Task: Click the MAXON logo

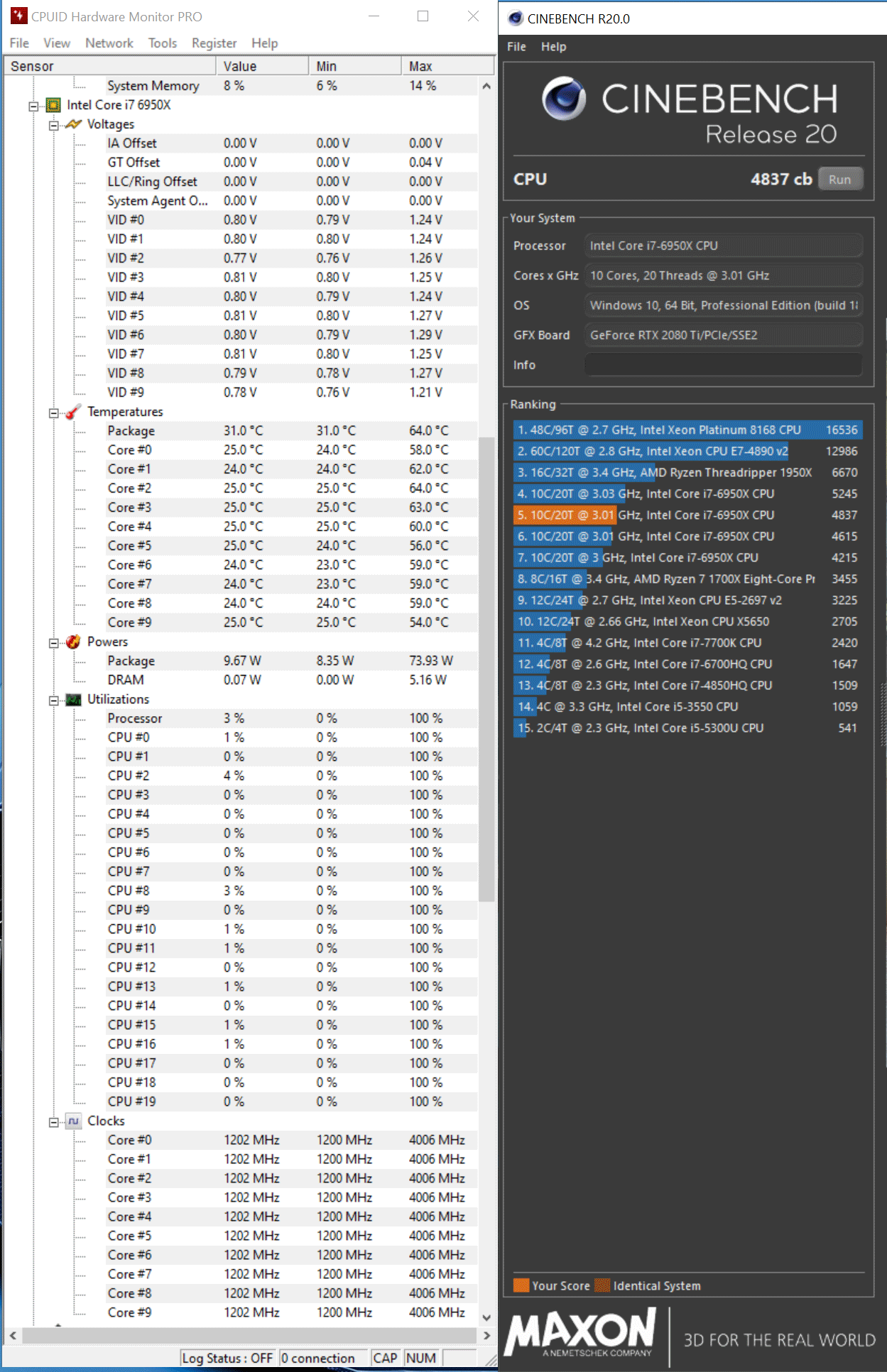Action: point(580,1332)
